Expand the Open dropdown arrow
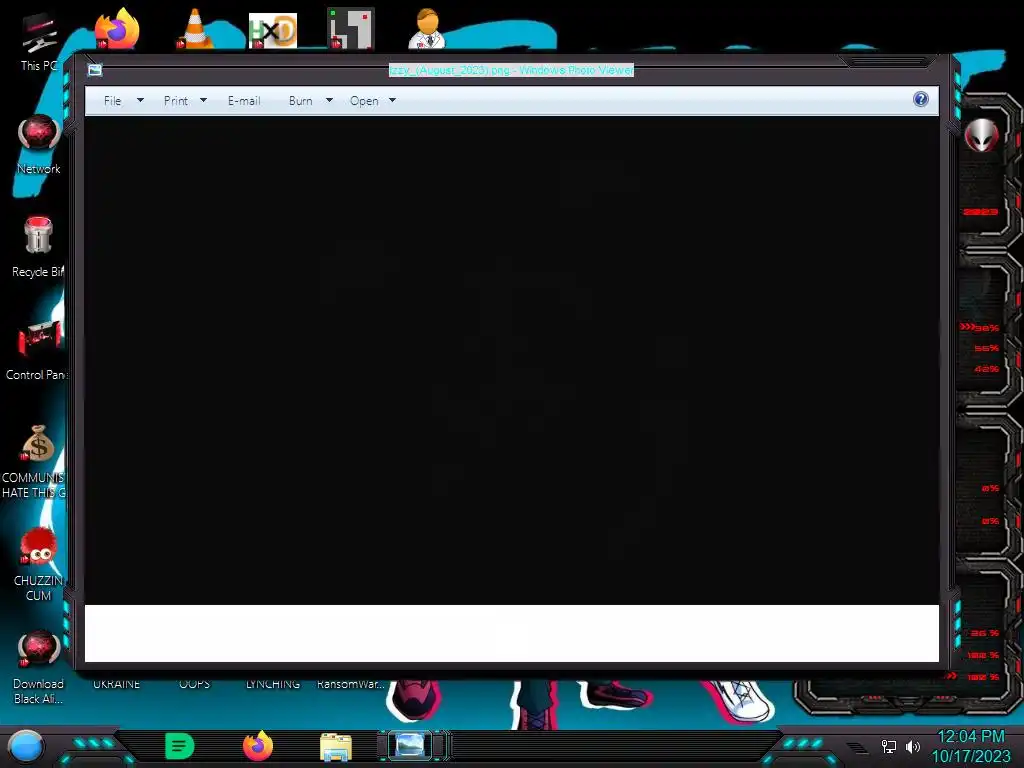1024x768 pixels. coord(392,101)
